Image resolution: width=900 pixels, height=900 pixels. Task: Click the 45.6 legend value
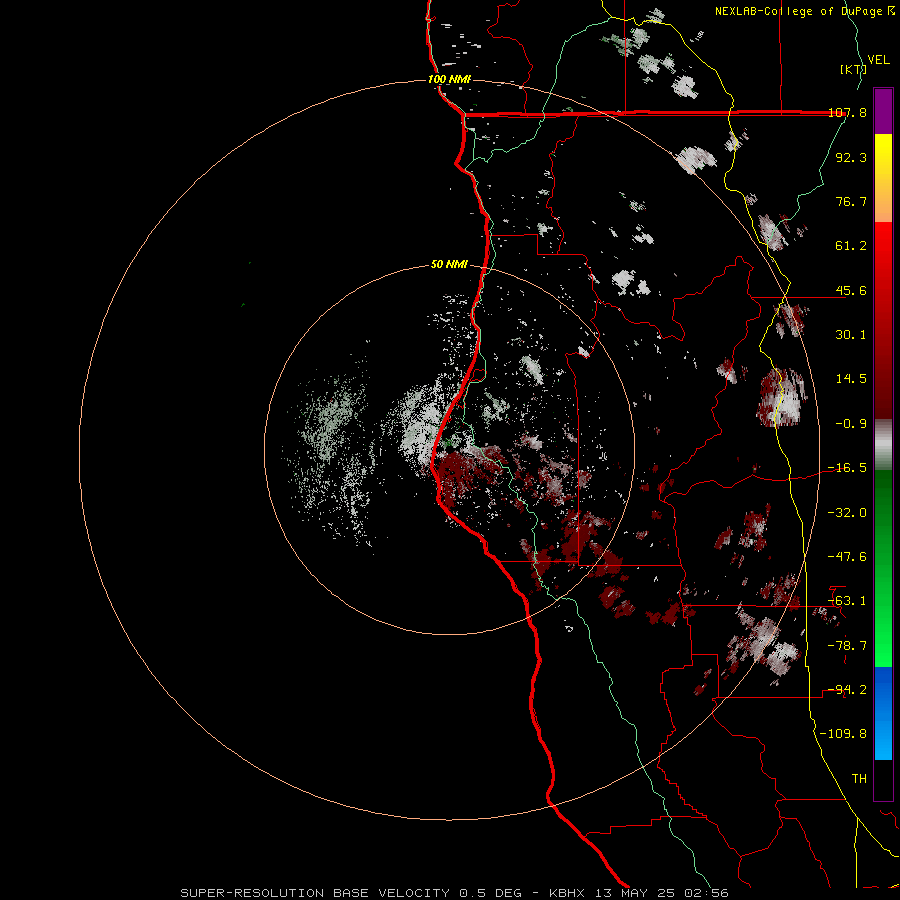851,290
